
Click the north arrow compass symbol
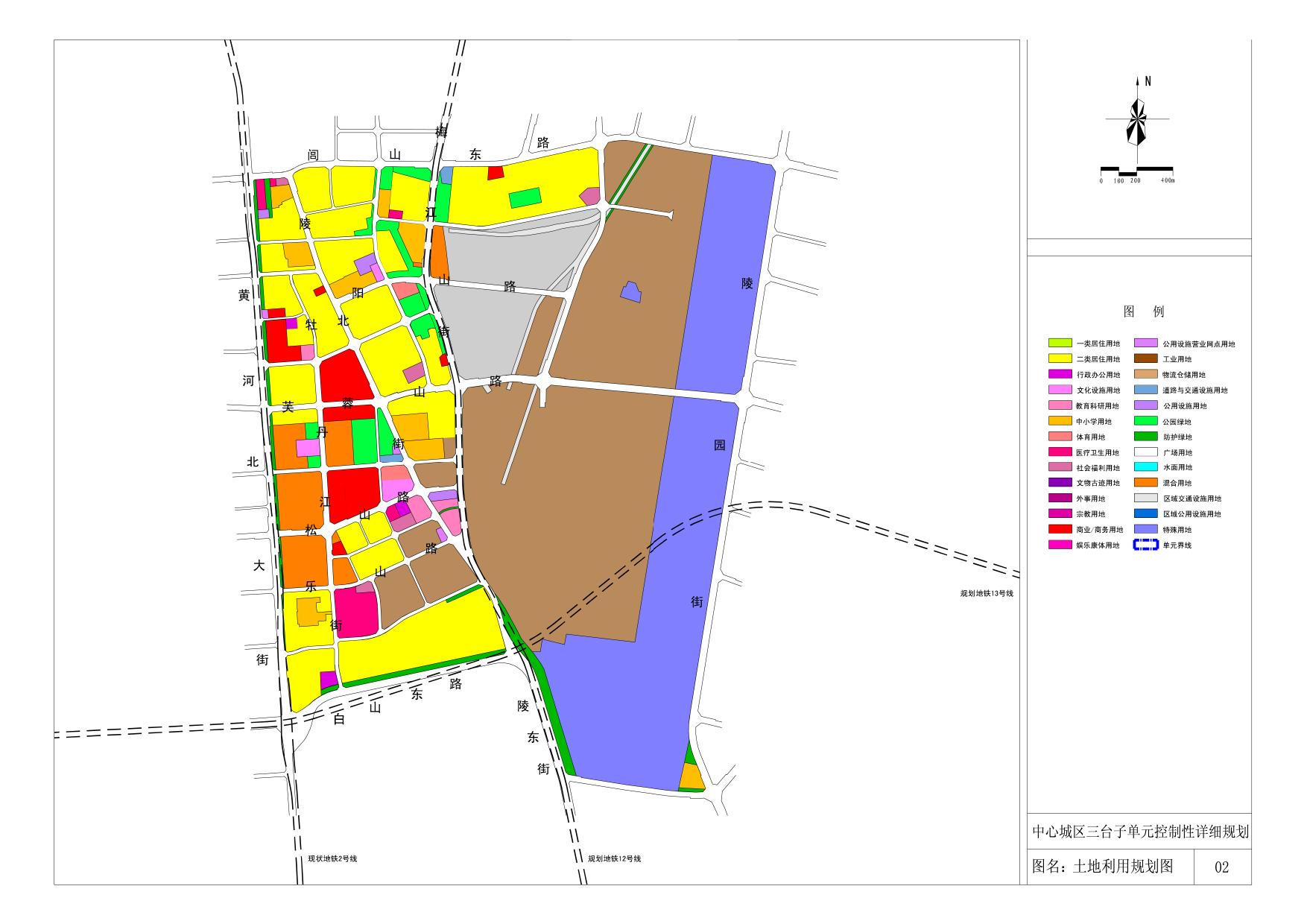1137,119
